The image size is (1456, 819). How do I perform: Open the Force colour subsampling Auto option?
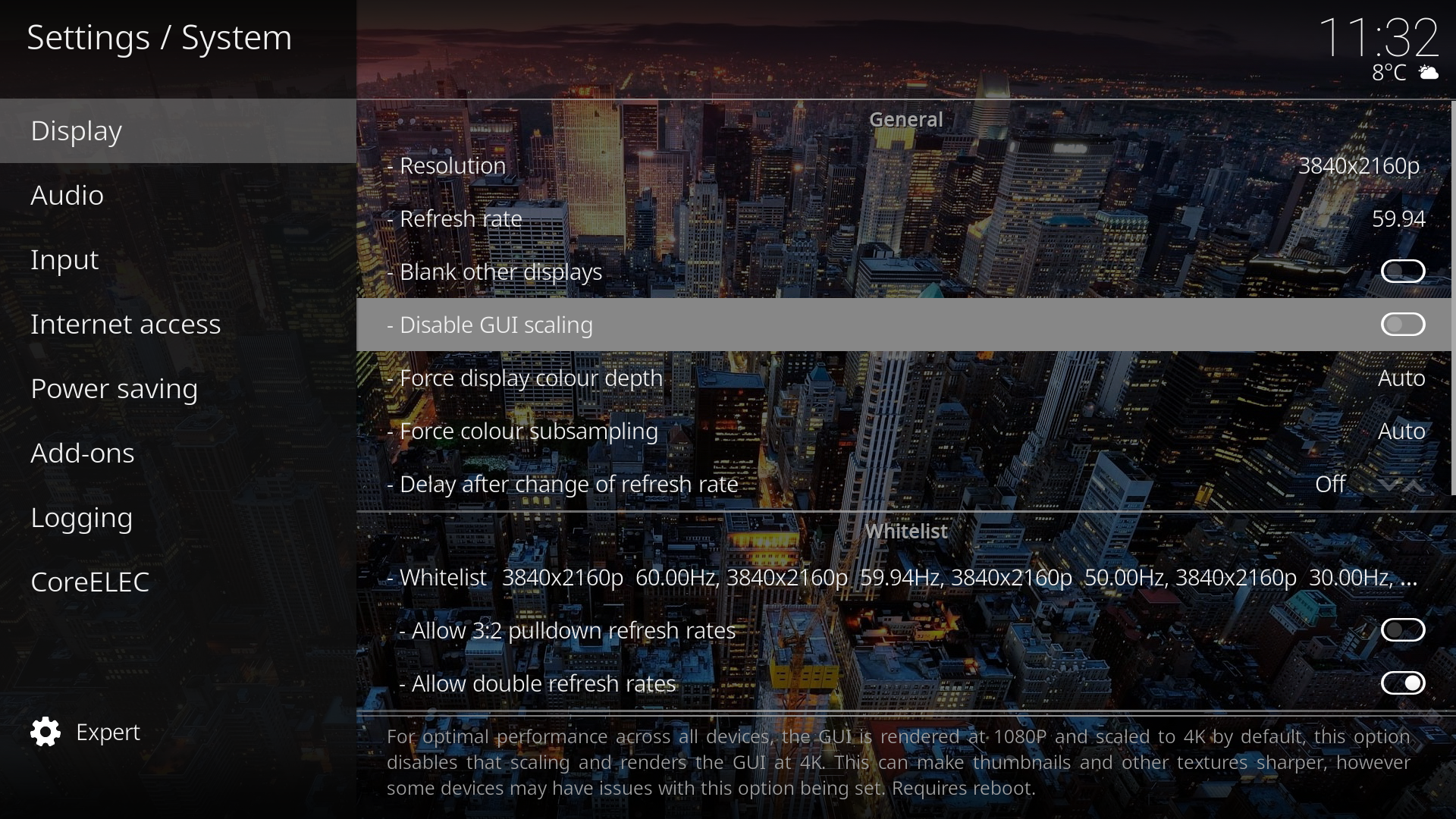[904, 431]
